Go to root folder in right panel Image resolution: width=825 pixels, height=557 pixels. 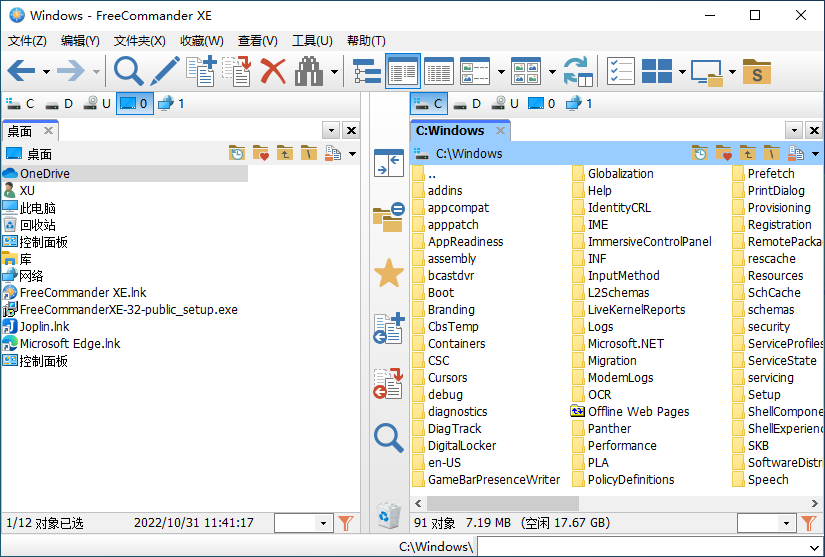coord(771,153)
